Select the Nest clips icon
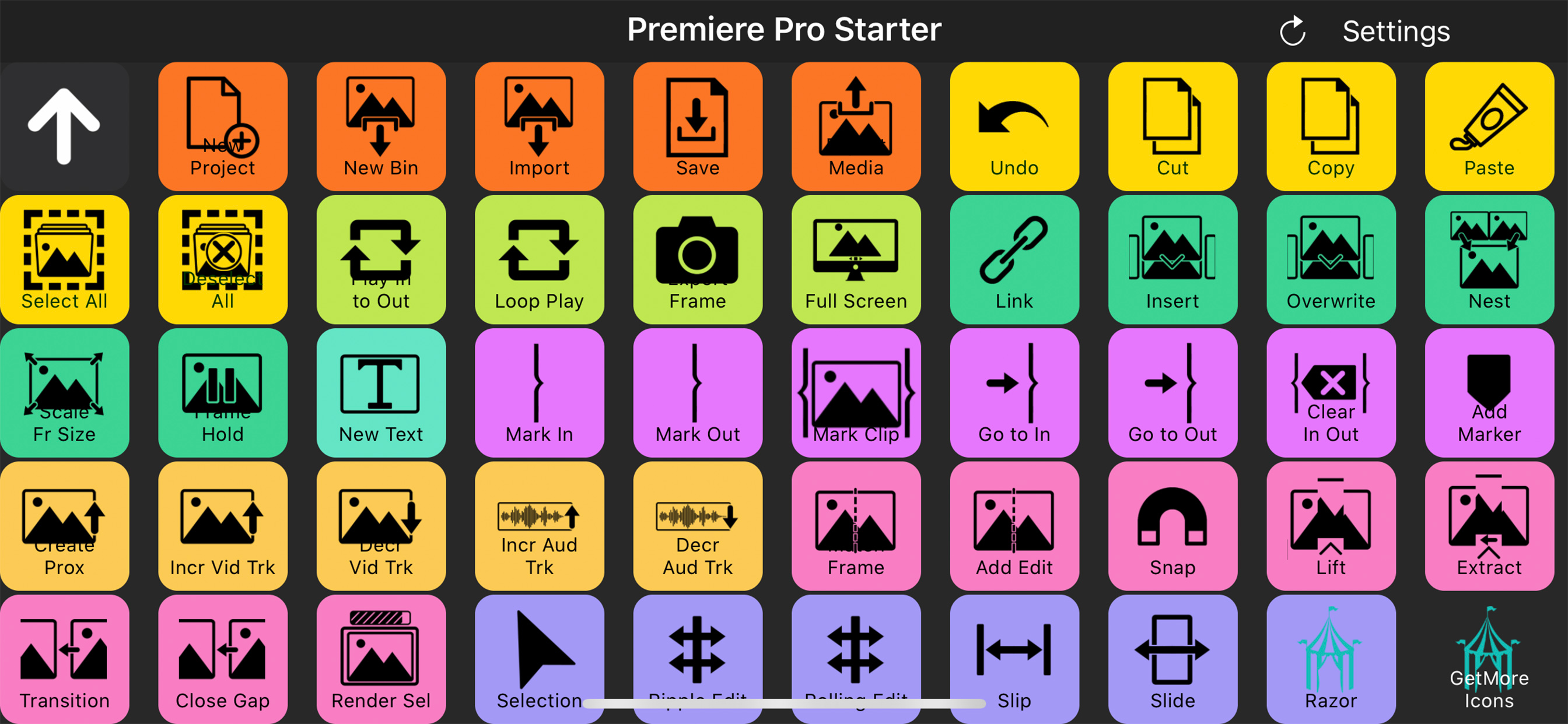Viewport: 1568px width, 724px height. 1489,249
